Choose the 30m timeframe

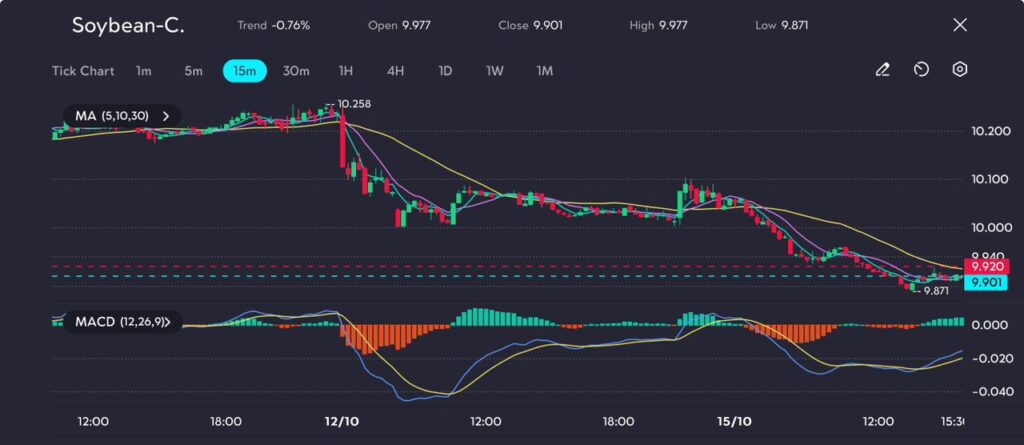[x=296, y=71]
